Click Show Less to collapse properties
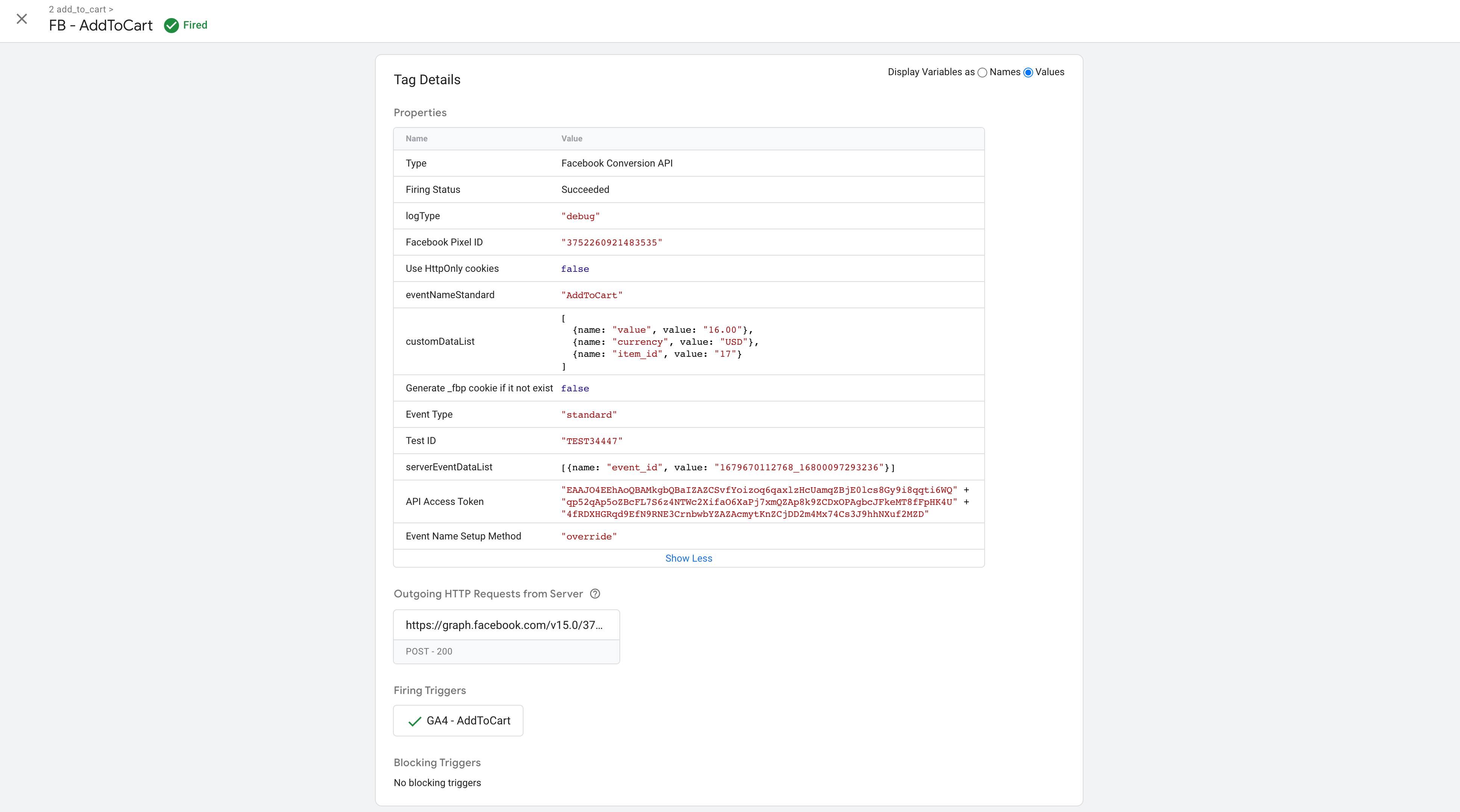This screenshot has width=1460, height=812. pyautogui.click(x=688, y=558)
